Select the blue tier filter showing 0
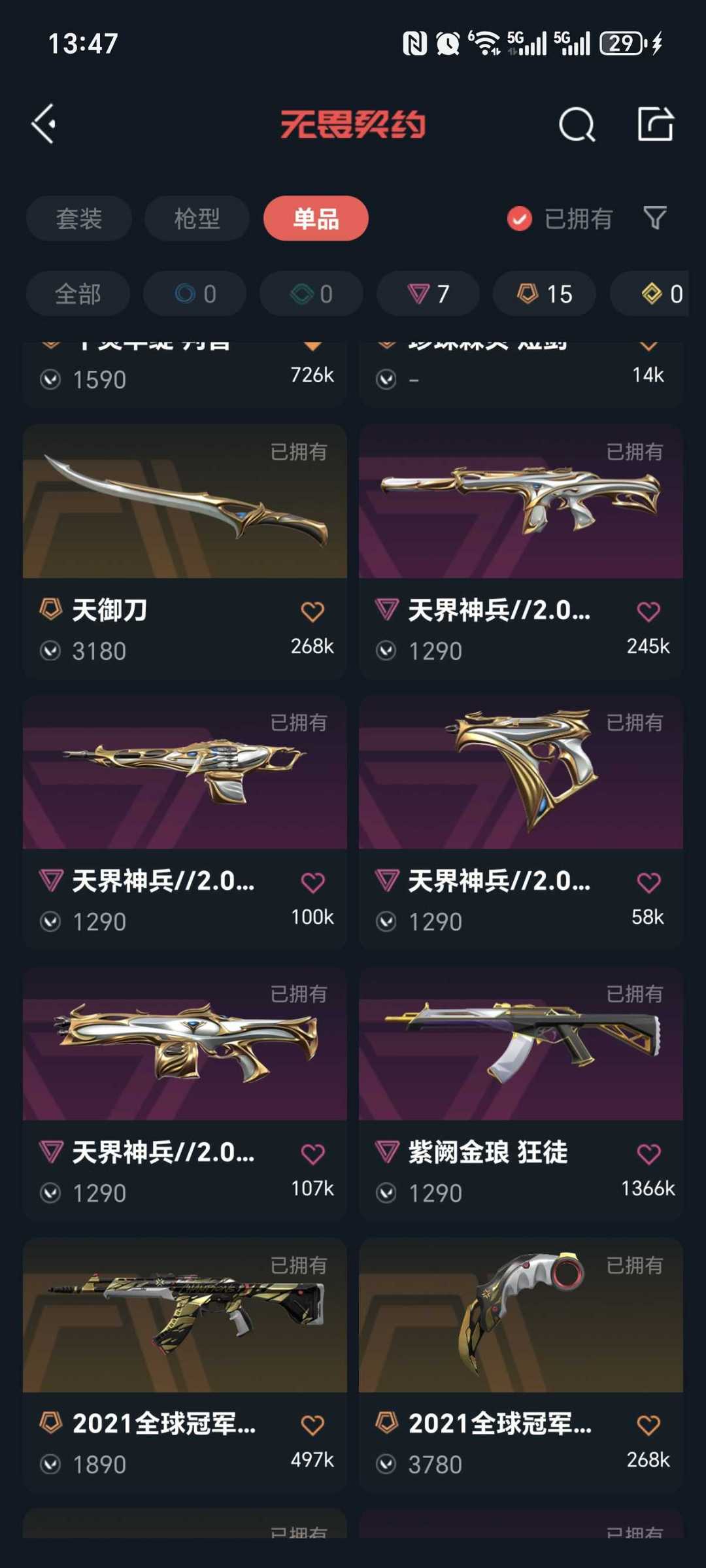This screenshot has height=1568, width=706. click(x=195, y=294)
